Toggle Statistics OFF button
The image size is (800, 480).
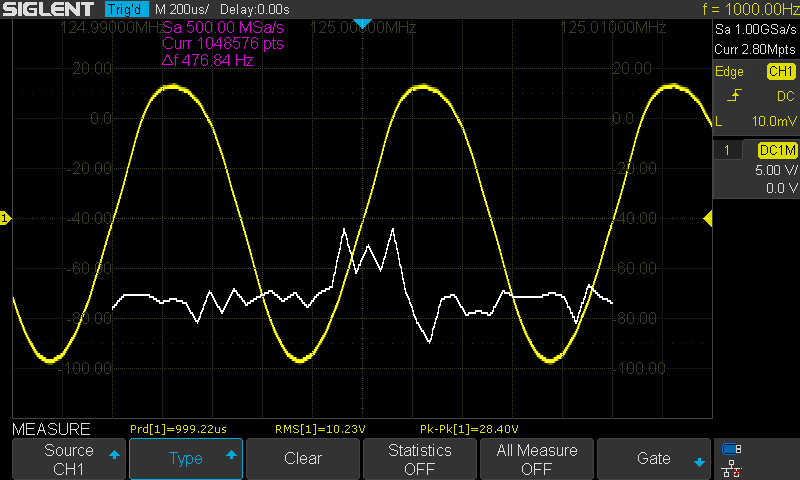click(419, 459)
